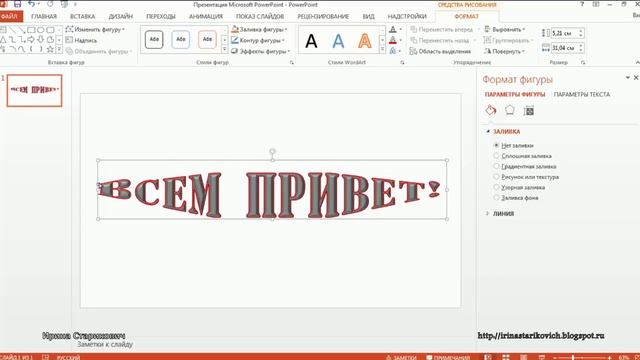Select 'Градиентная заливка' radio option
The image size is (640, 360).
click(525, 167)
